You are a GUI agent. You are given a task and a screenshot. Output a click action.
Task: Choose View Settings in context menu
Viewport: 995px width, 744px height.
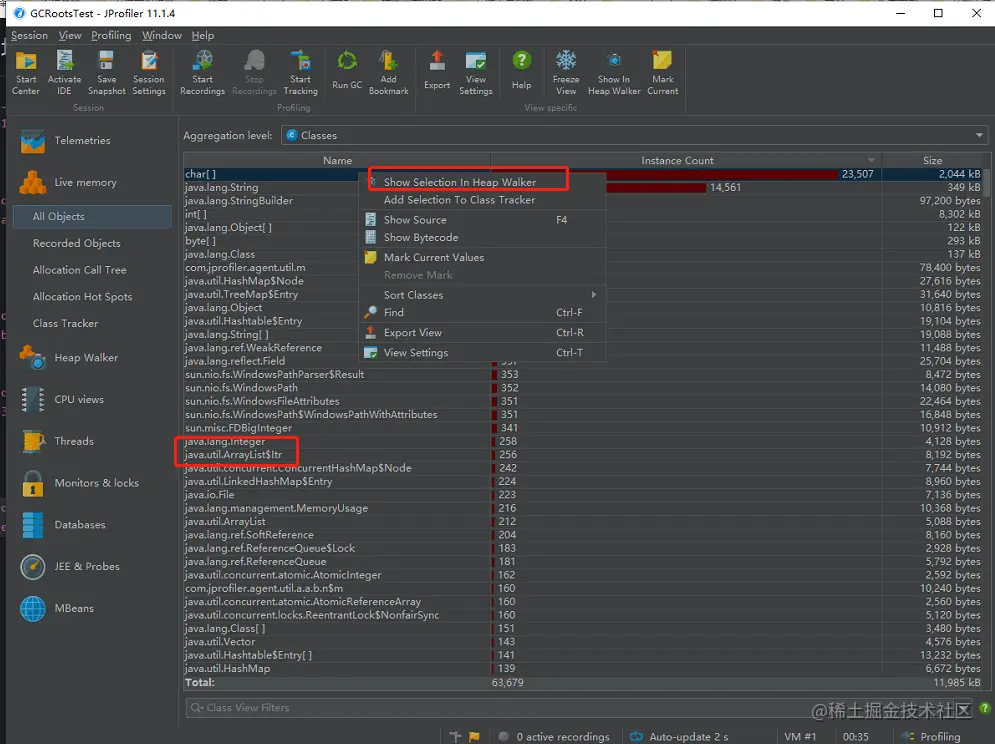482,352
